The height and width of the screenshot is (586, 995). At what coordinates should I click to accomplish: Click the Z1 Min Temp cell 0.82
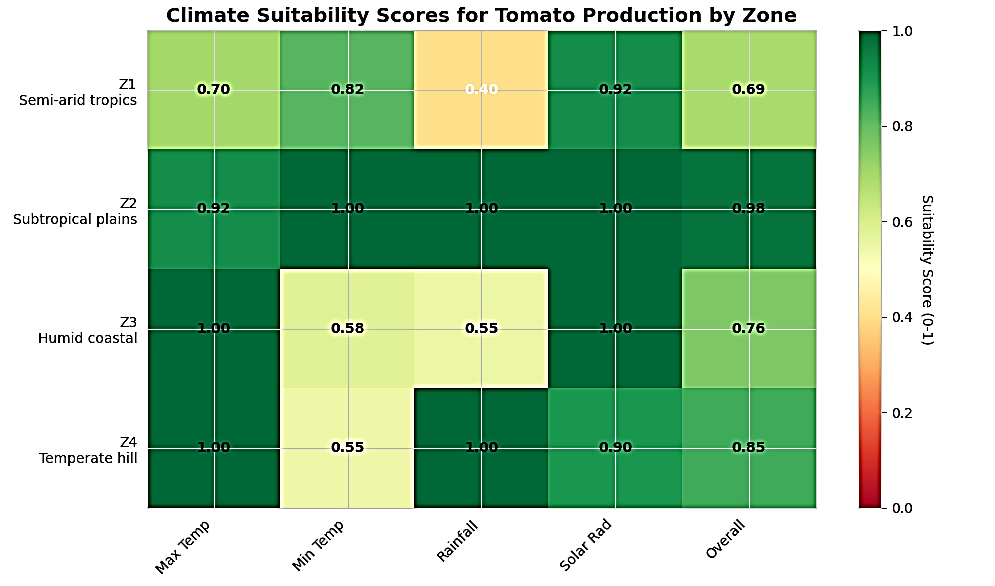tap(347, 90)
